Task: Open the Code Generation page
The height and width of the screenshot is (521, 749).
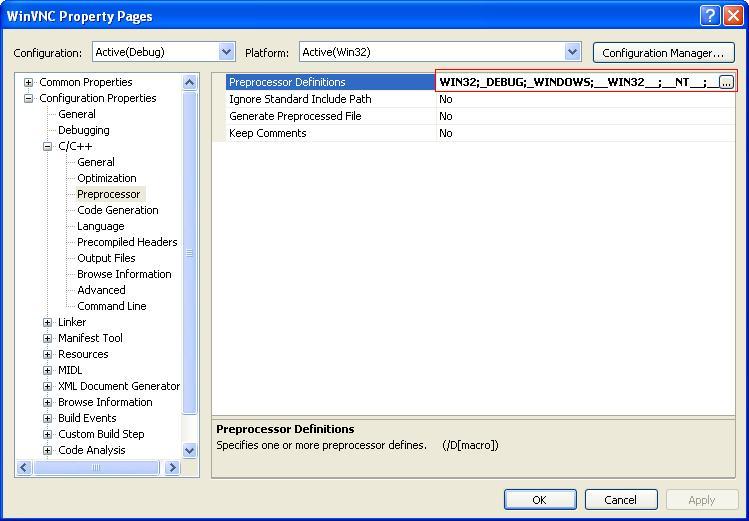Action: (118, 210)
